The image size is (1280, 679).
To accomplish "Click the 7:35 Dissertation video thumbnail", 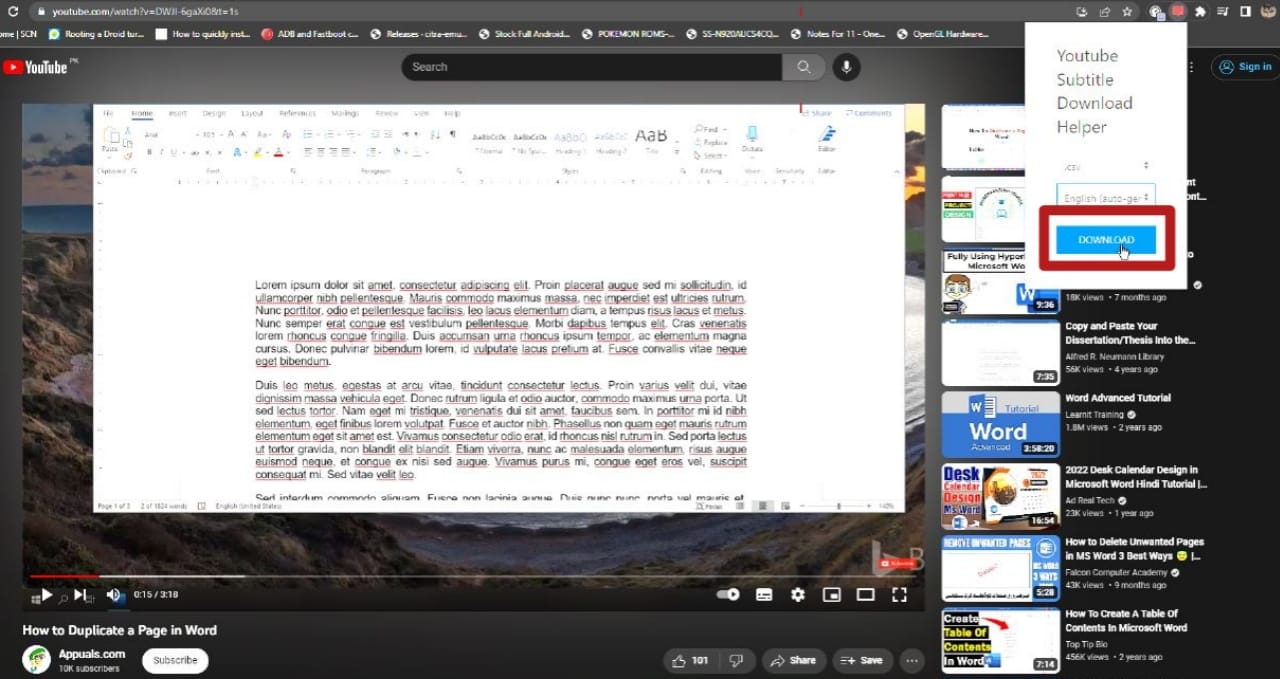I will (1001, 352).
